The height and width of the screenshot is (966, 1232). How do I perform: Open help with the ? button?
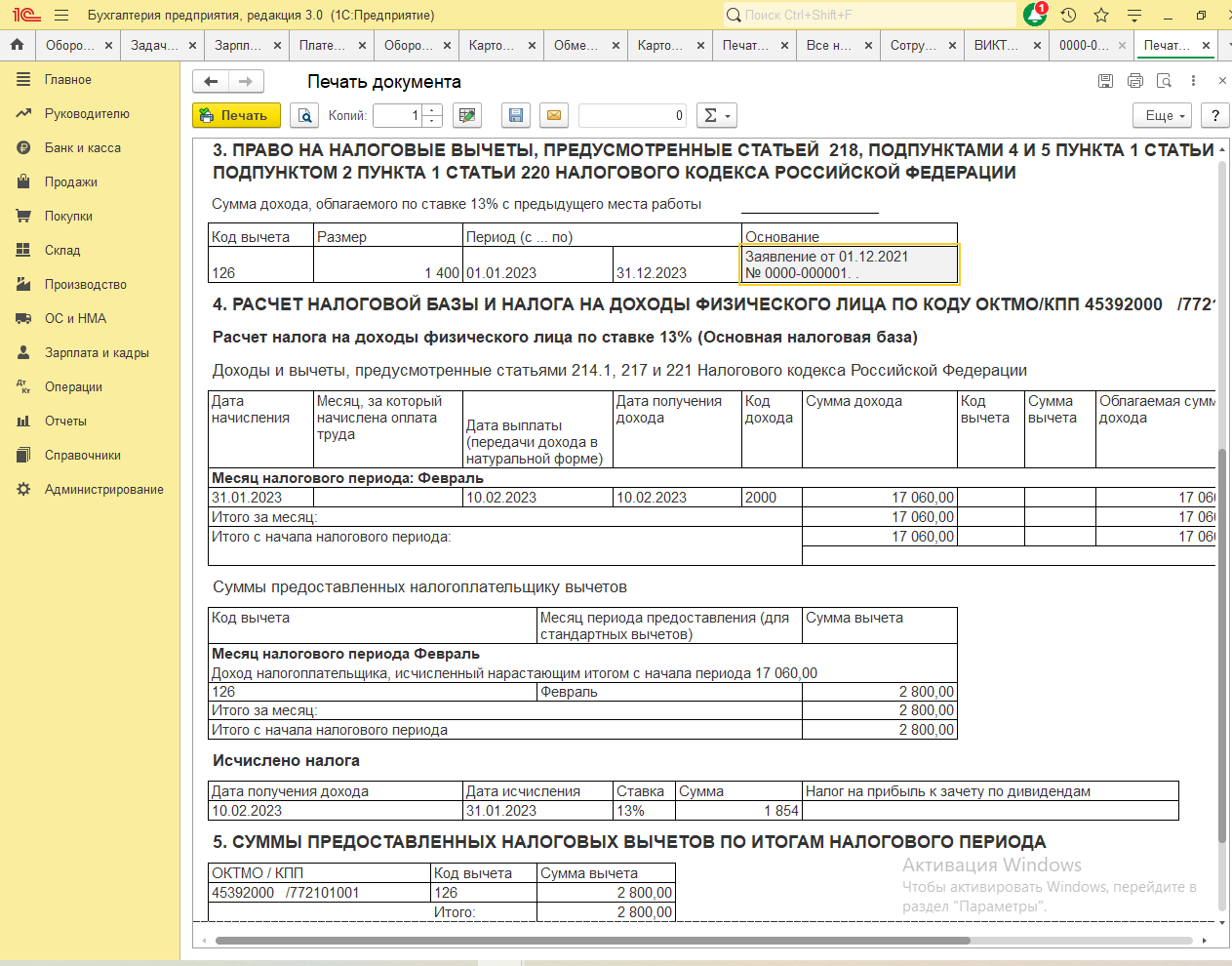pyautogui.click(x=1214, y=115)
